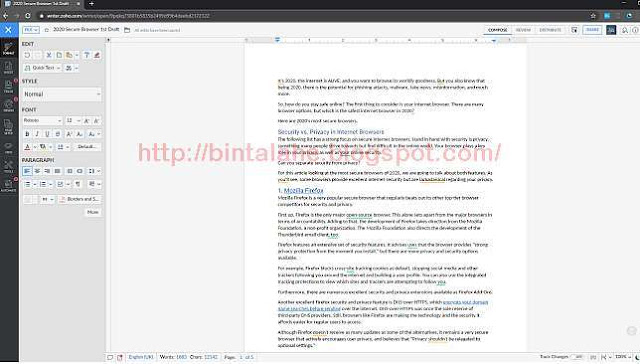Click the Paste clipboard icon
This screenshot has width=640, height=364.
[69, 55]
